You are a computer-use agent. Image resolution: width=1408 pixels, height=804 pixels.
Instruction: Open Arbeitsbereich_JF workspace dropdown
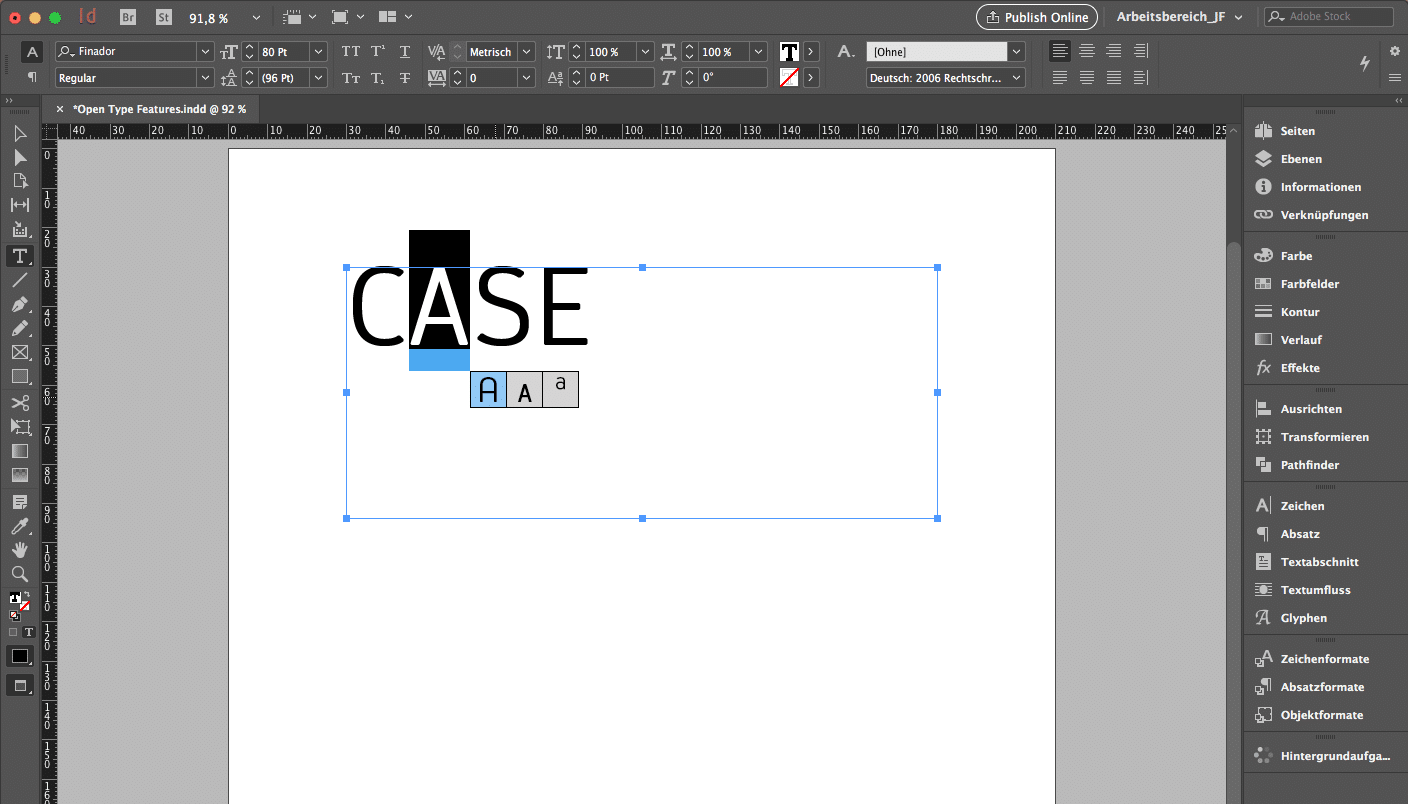pos(1180,17)
